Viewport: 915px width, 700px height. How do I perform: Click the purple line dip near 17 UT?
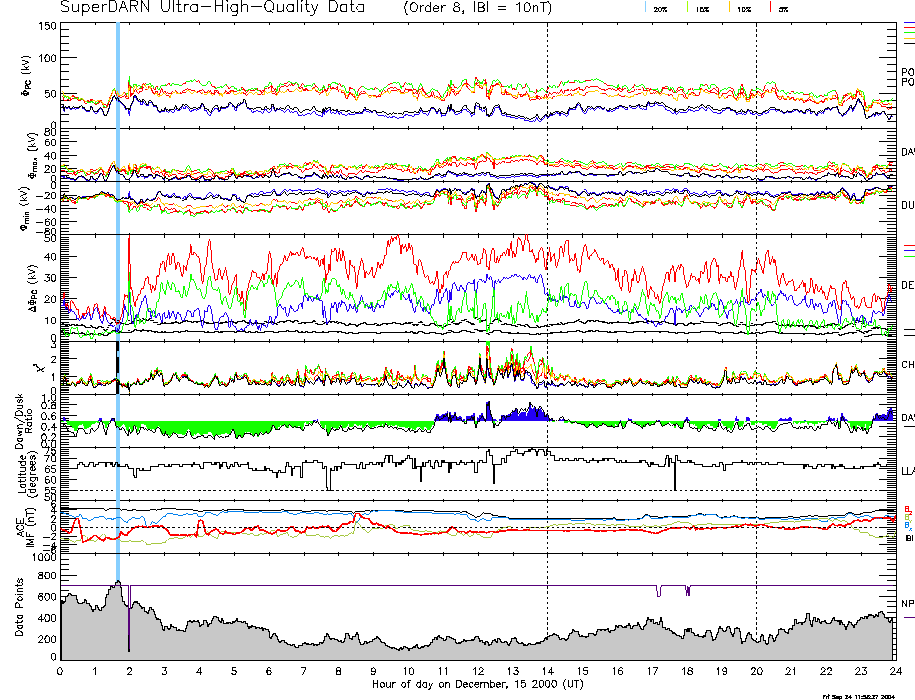[659, 591]
